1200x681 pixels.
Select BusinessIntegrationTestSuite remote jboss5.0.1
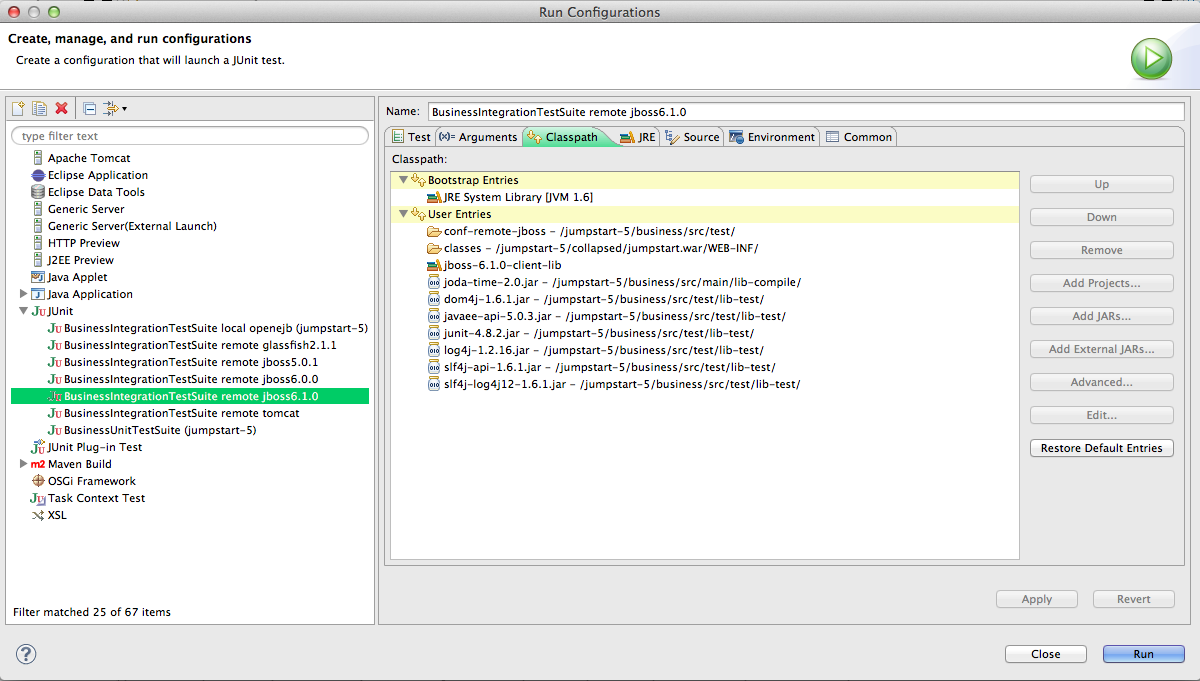pos(191,362)
